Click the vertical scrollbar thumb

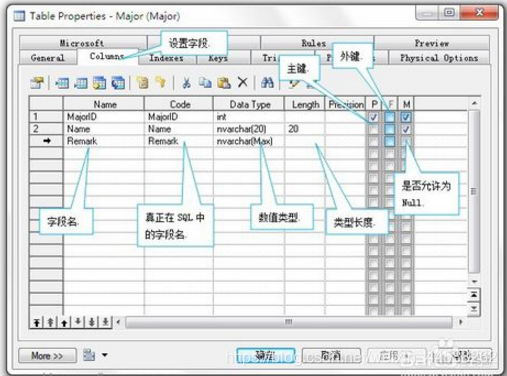[474, 192]
